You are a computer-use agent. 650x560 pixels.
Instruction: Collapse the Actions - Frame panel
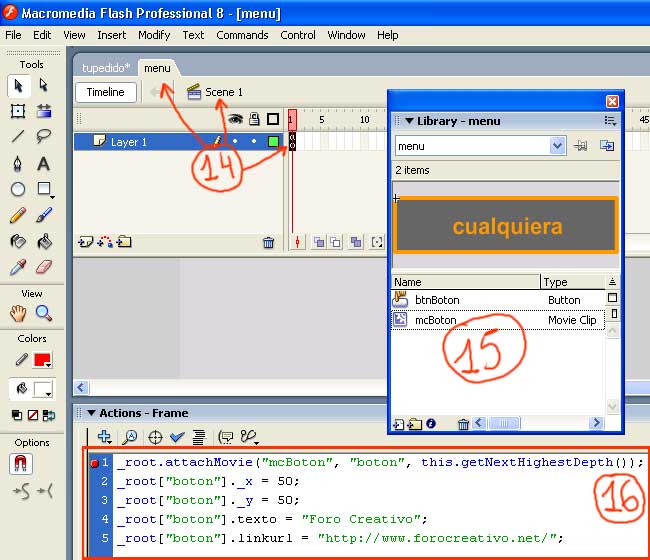coord(92,413)
